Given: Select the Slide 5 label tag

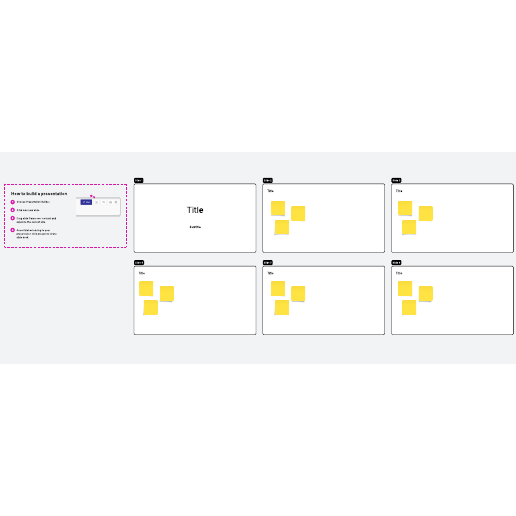Looking at the screenshot, I should click(268, 263).
